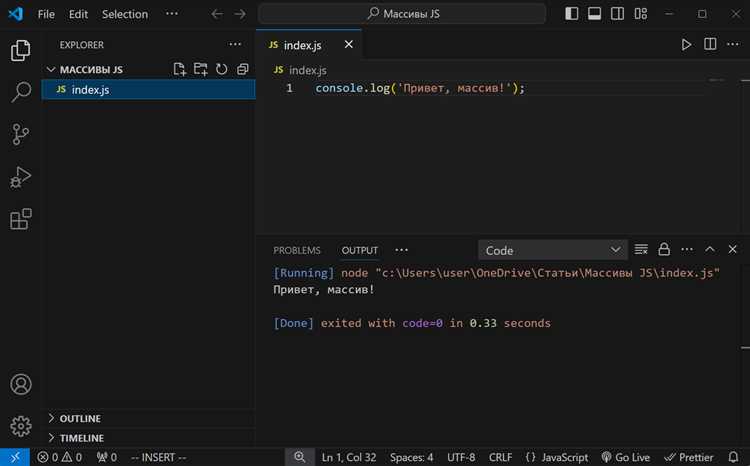Click the [Done] exited with code=0 line
The height and width of the screenshot is (466, 750).
[412, 323]
